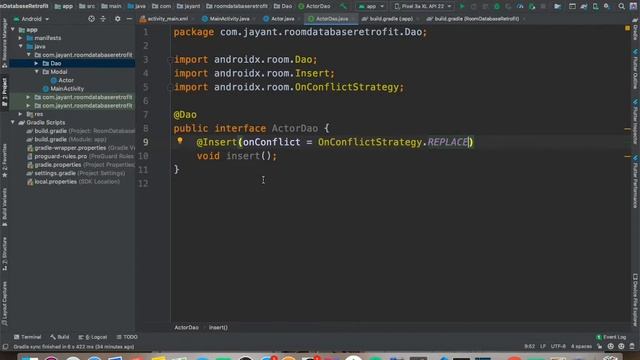Click the yellow warning indicator at editor top-right
The height and width of the screenshot is (360, 640).
point(627,28)
